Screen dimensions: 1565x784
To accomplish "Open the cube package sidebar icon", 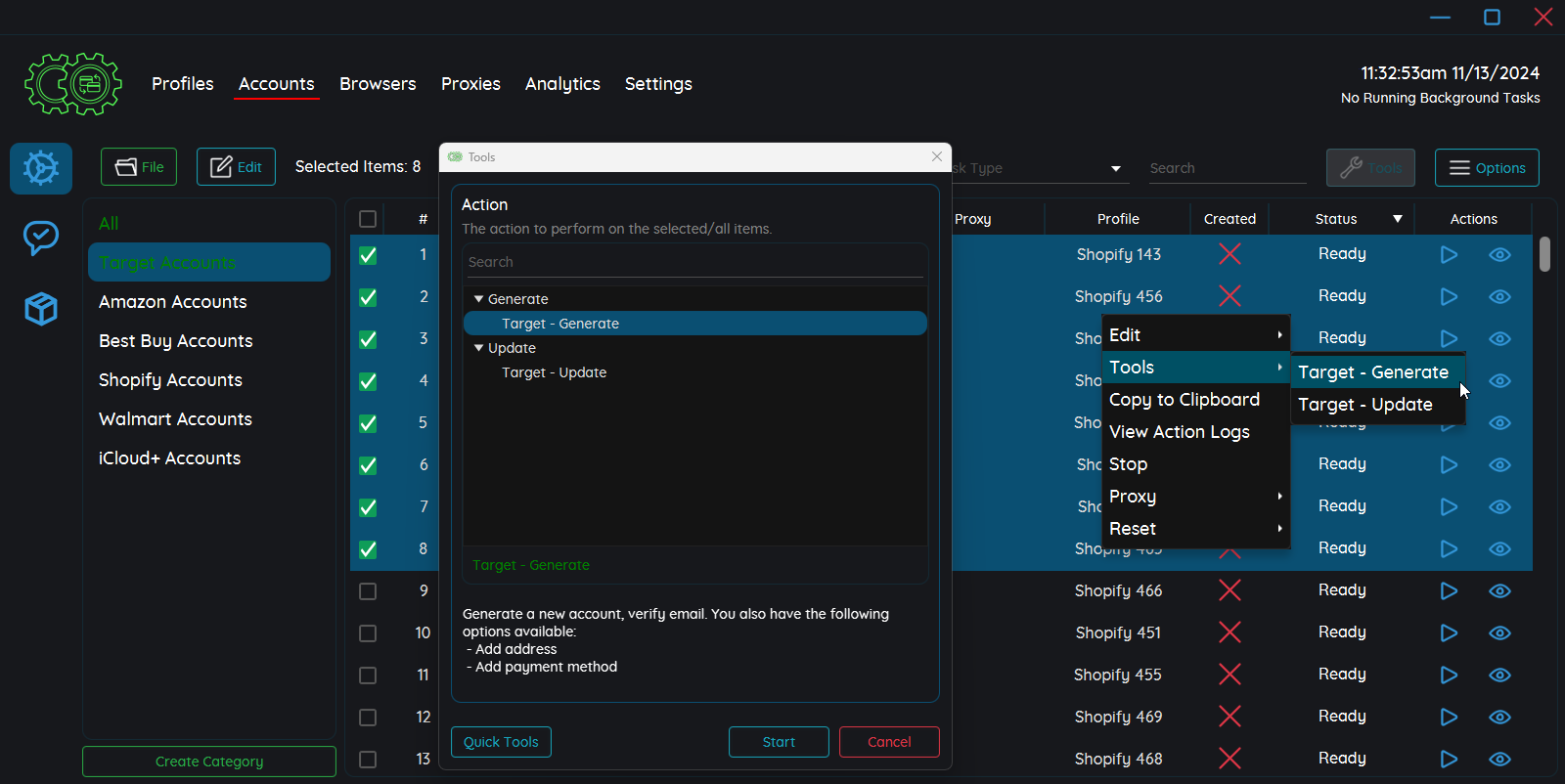I will point(41,309).
